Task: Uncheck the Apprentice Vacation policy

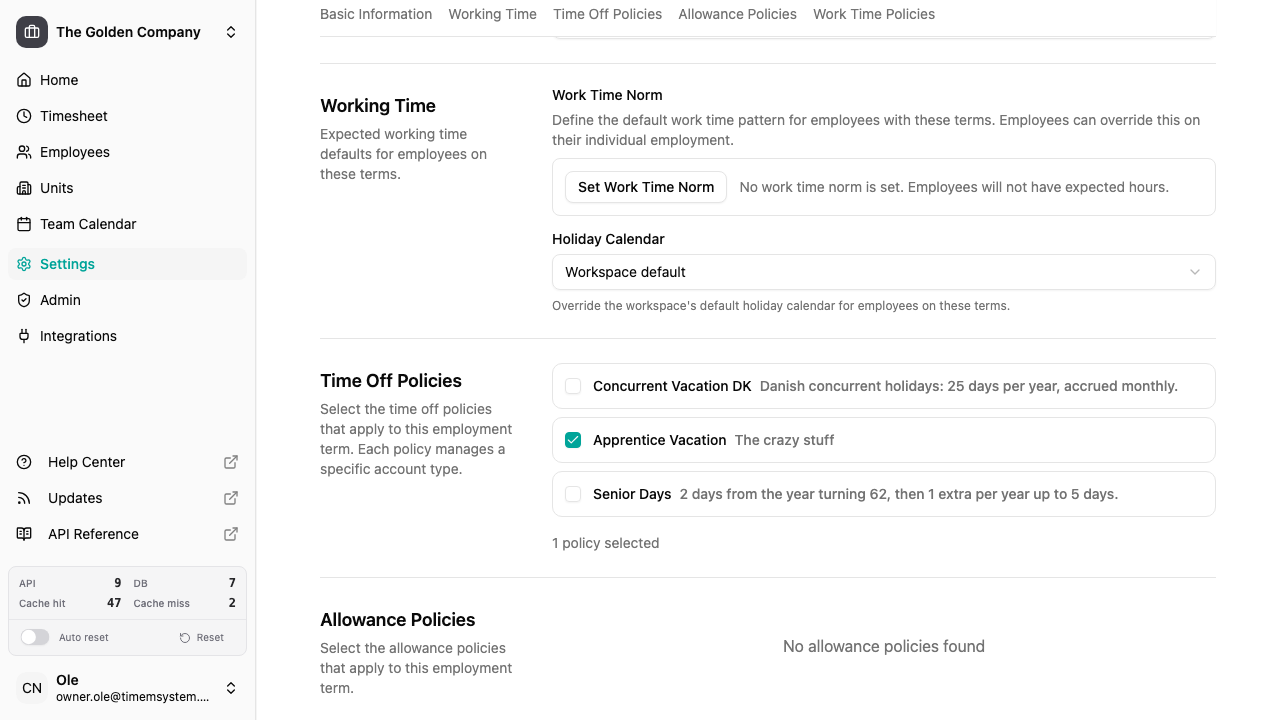Action: (x=573, y=439)
